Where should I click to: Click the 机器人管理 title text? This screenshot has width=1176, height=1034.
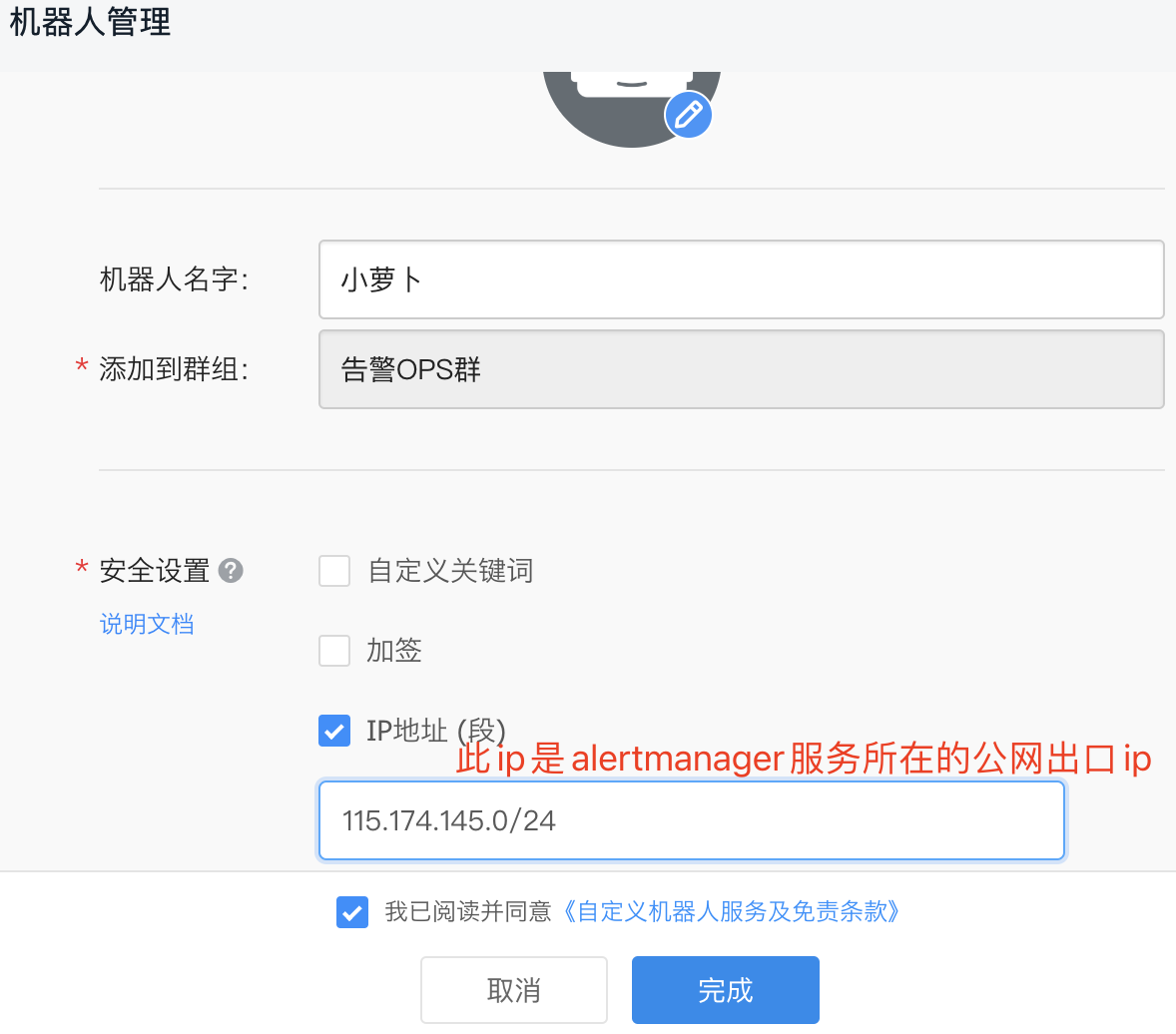90,22
